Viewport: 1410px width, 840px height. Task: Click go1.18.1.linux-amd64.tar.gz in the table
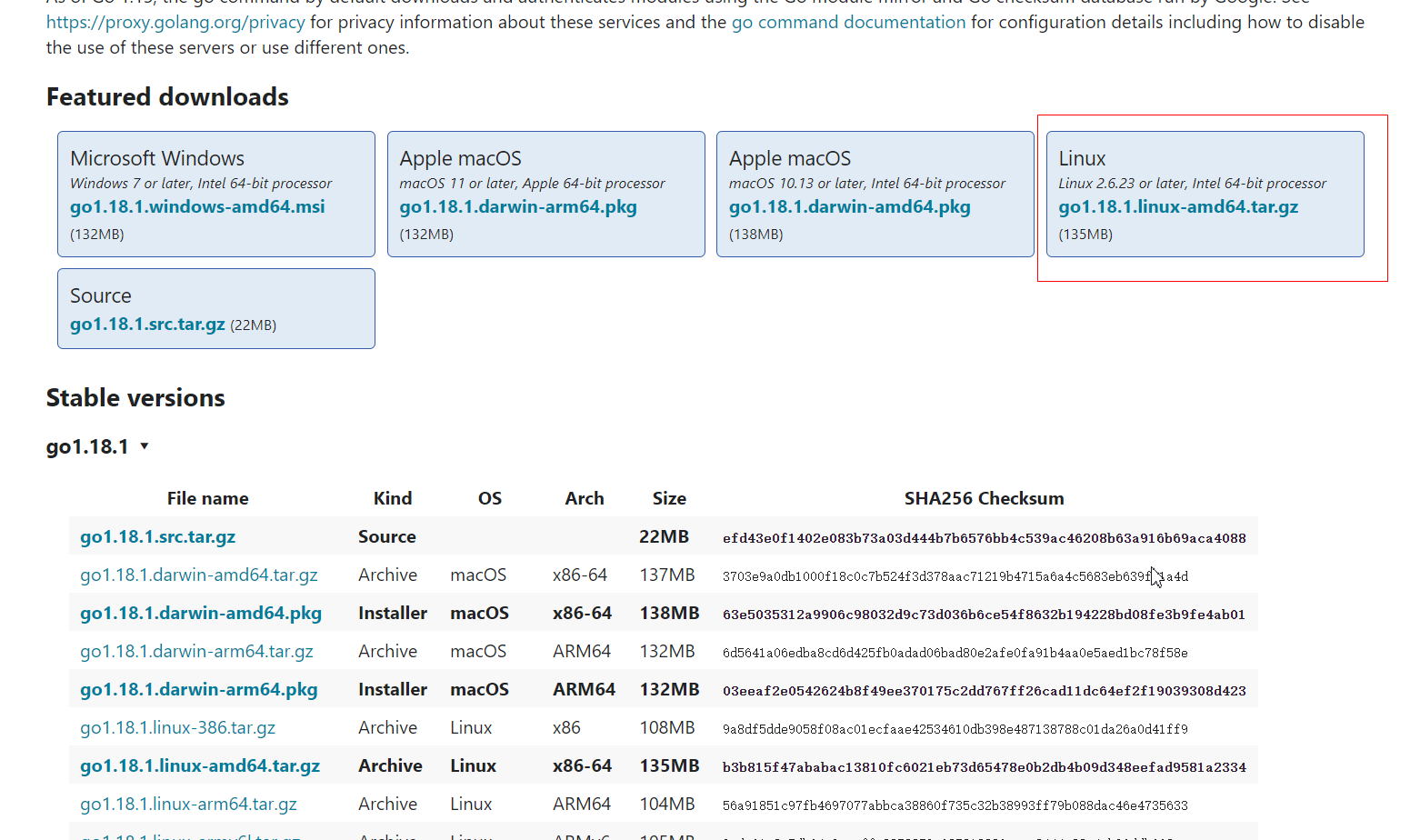[200, 765]
